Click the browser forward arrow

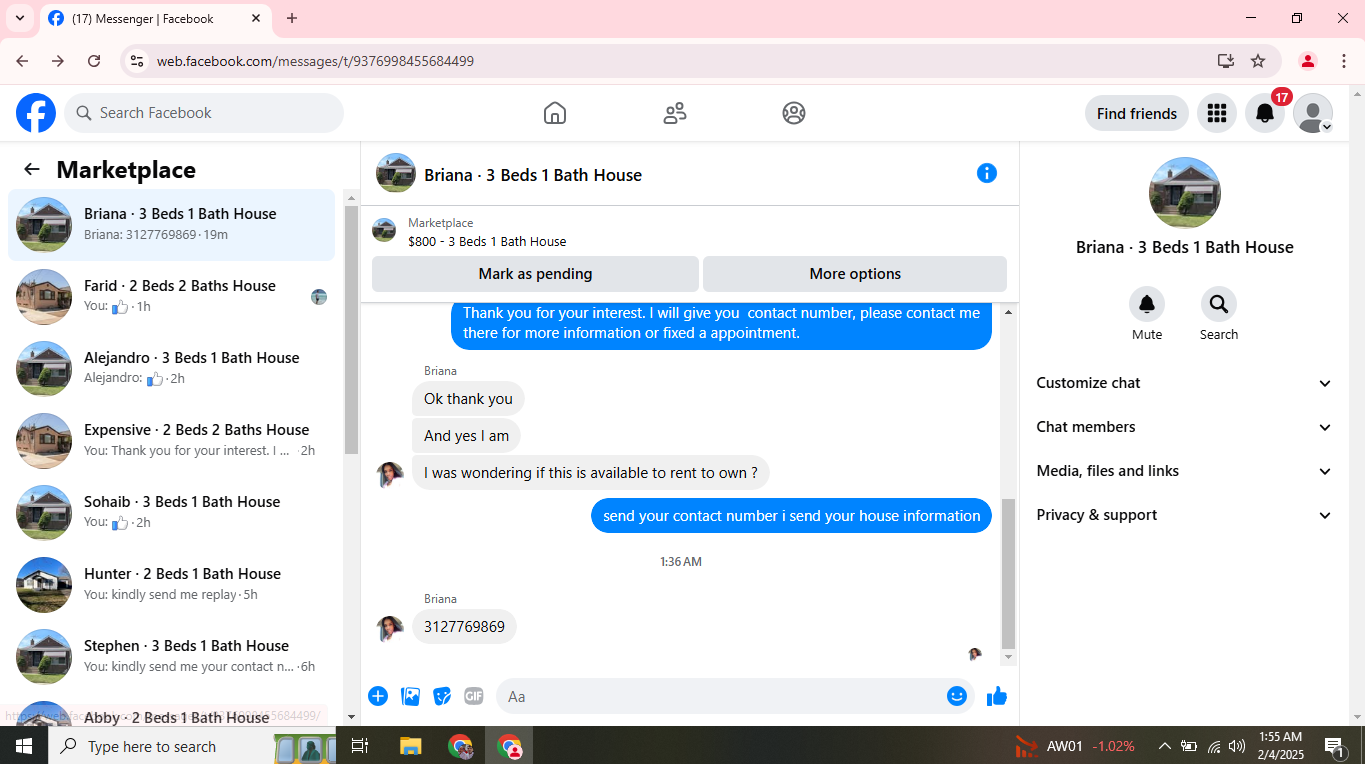pos(58,61)
